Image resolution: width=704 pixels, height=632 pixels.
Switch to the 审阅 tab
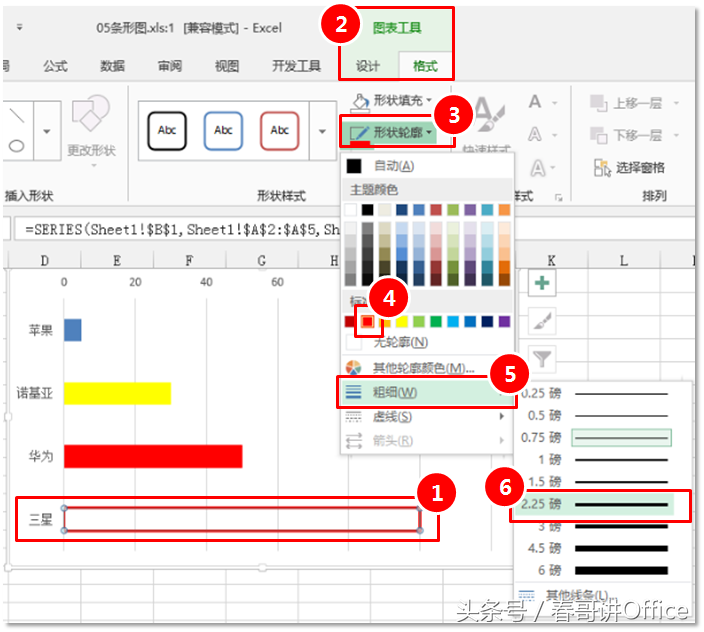170,66
